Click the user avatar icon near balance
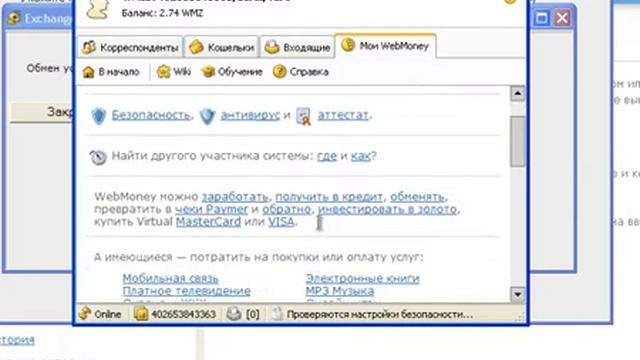This screenshot has width=640, height=360. coord(98,9)
